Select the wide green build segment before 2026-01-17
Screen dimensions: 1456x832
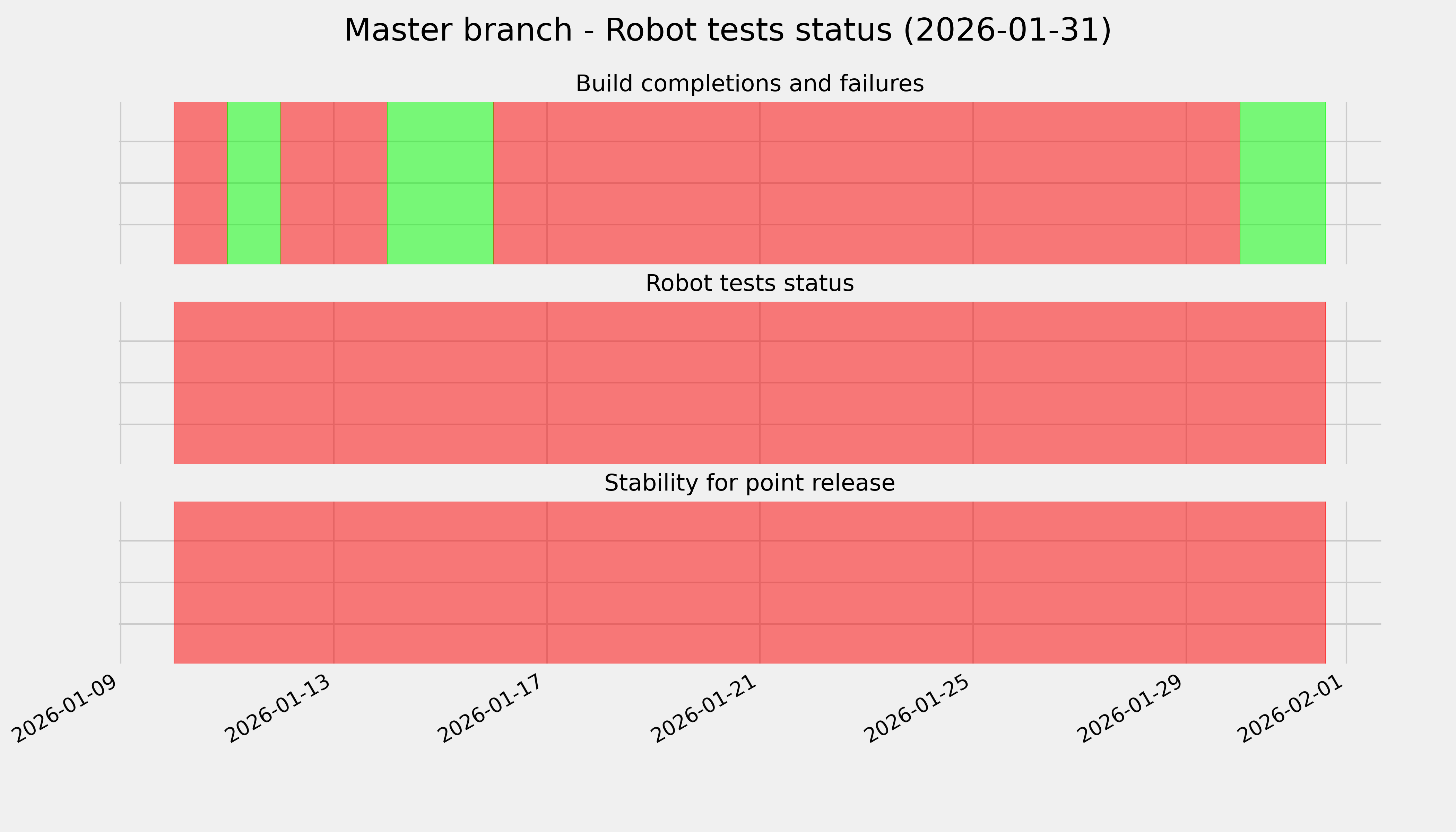pyautogui.click(x=440, y=183)
